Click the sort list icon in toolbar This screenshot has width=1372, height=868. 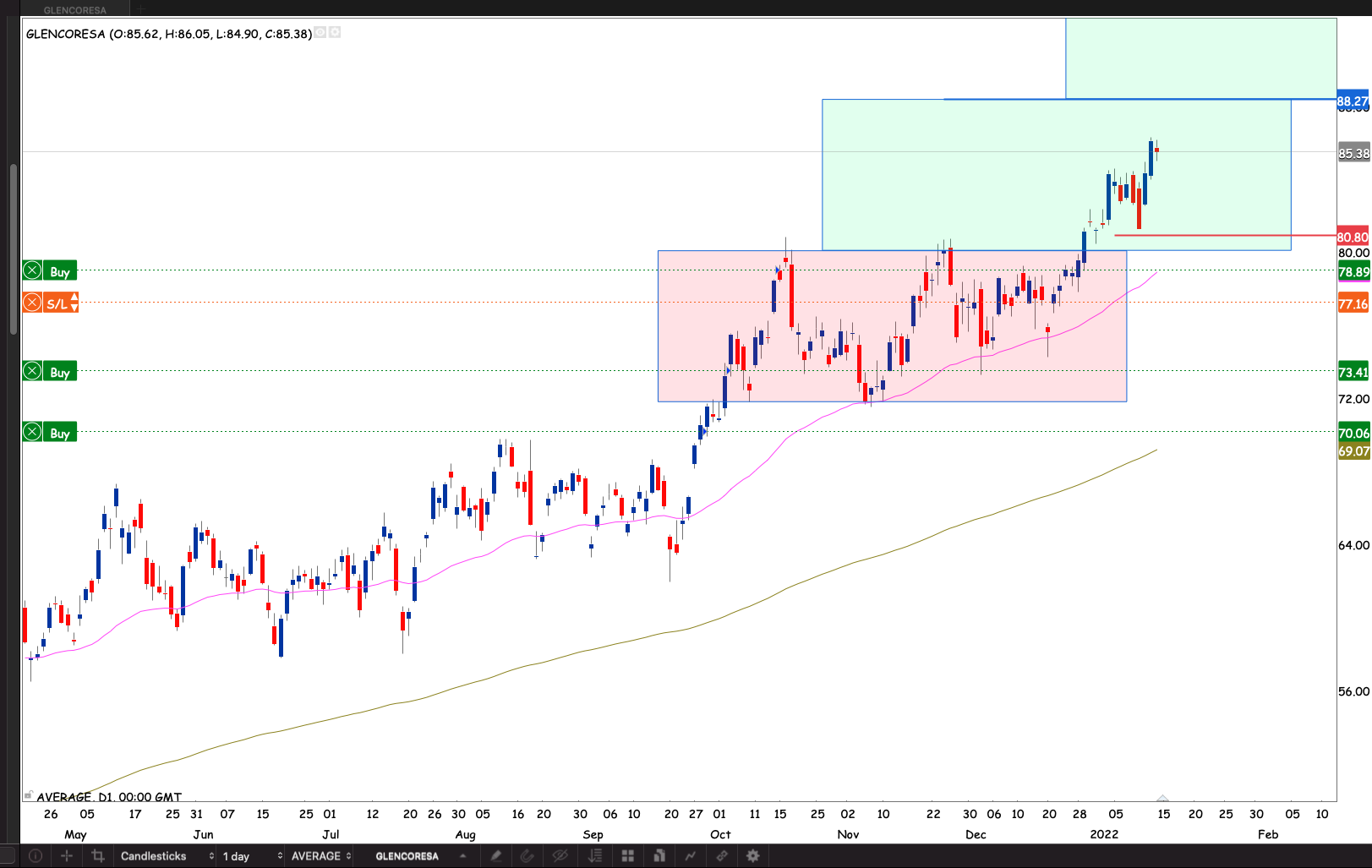click(x=595, y=856)
